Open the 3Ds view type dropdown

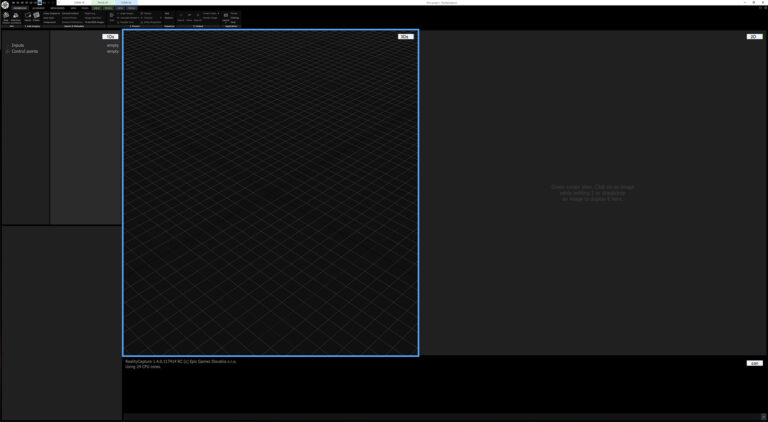click(405, 37)
